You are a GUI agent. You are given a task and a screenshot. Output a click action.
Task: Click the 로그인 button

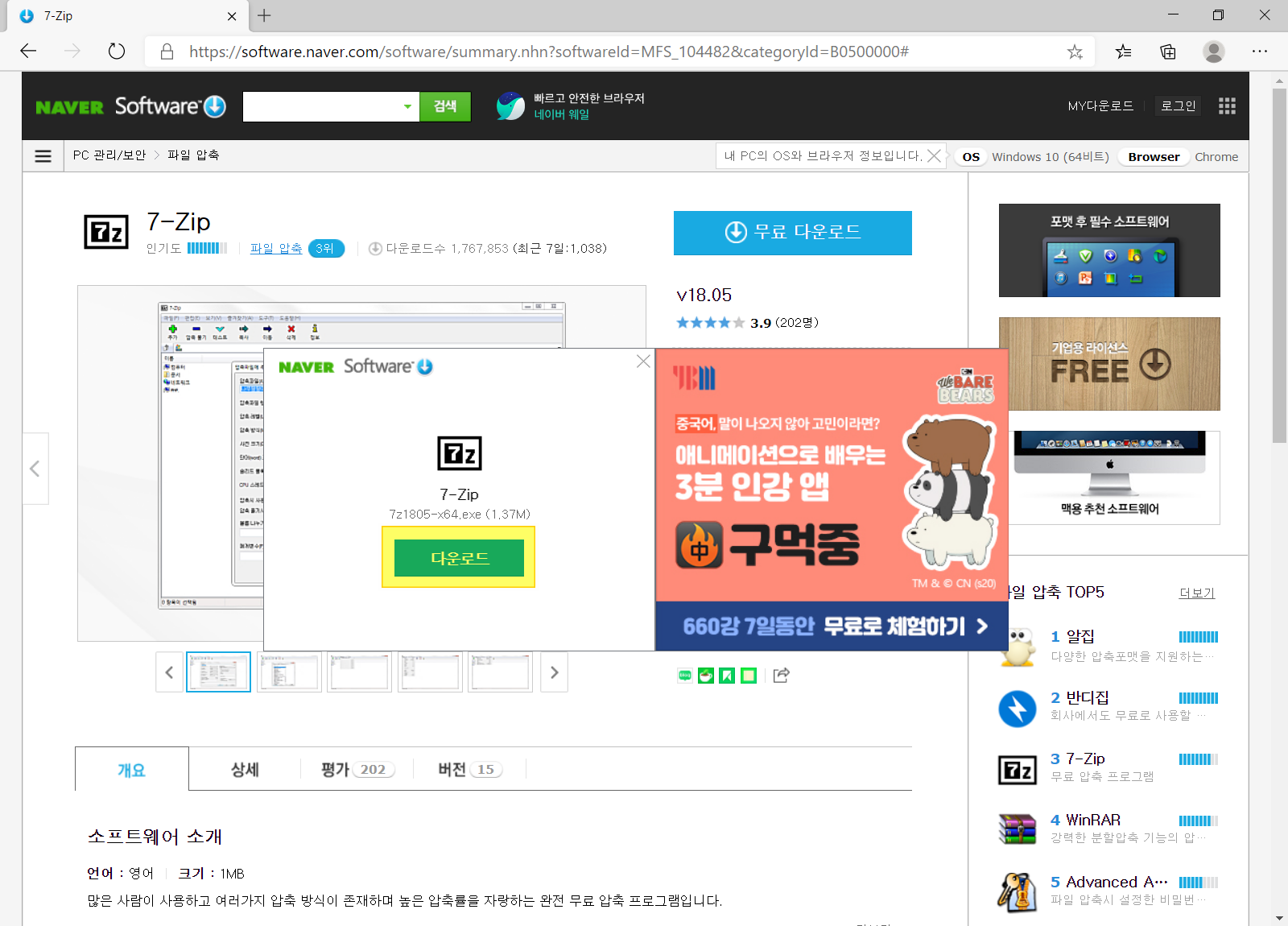pyautogui.click(x=1179, y=105)
